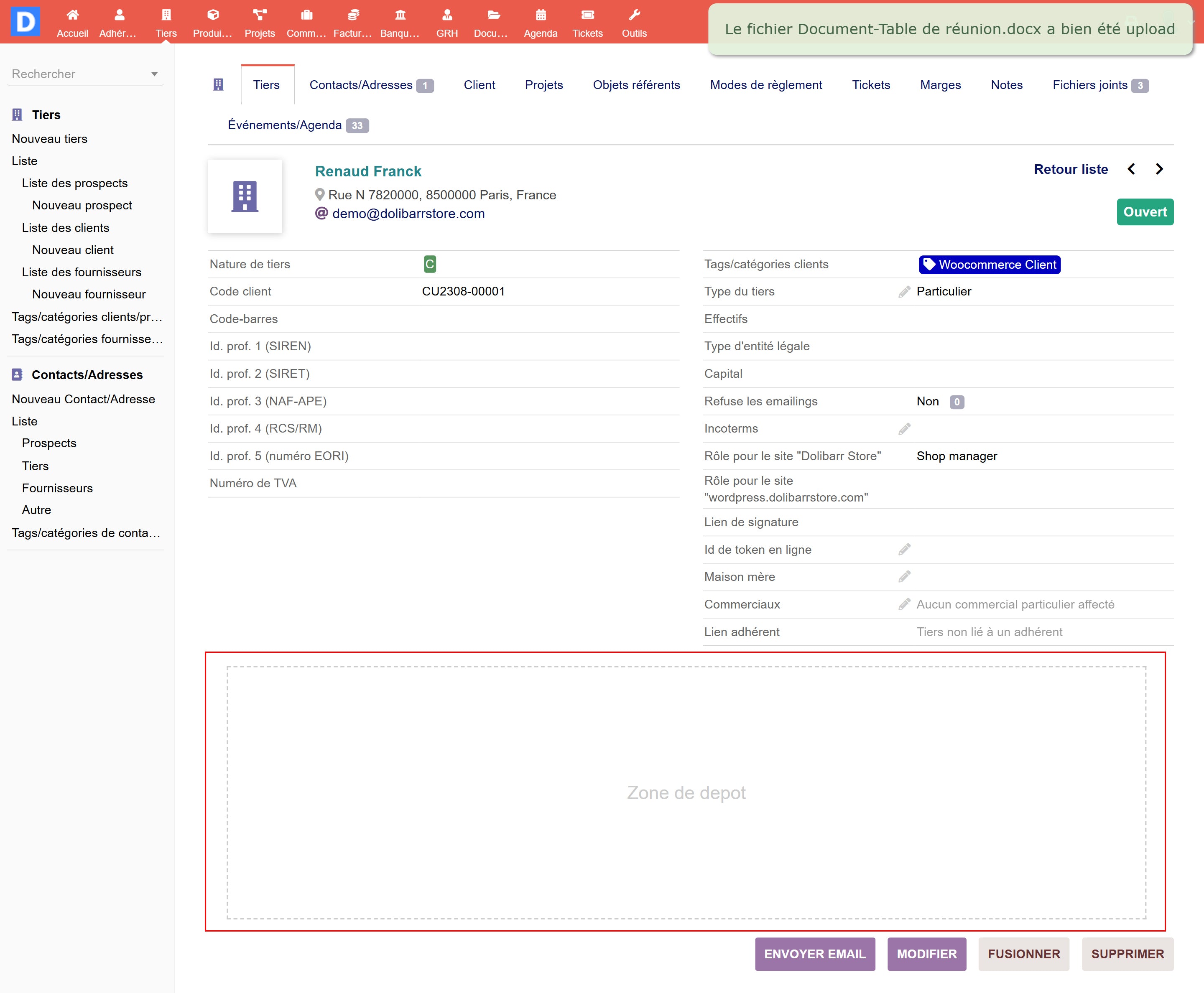This screenshot has width=1204, height=993.
Task: Open the Projets module icon
Action: pyautogui.click(x=259, y=15)
